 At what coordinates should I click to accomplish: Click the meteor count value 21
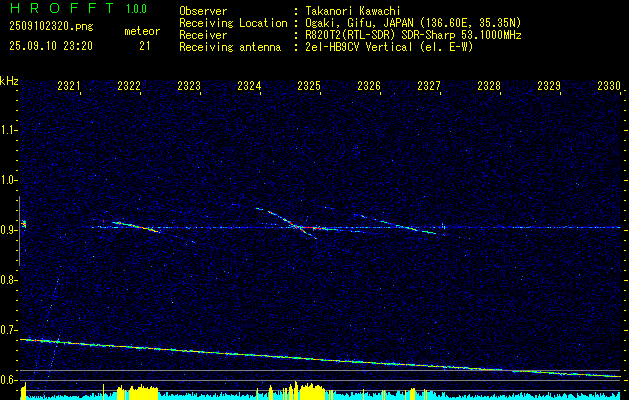click(x=145, y=46)
